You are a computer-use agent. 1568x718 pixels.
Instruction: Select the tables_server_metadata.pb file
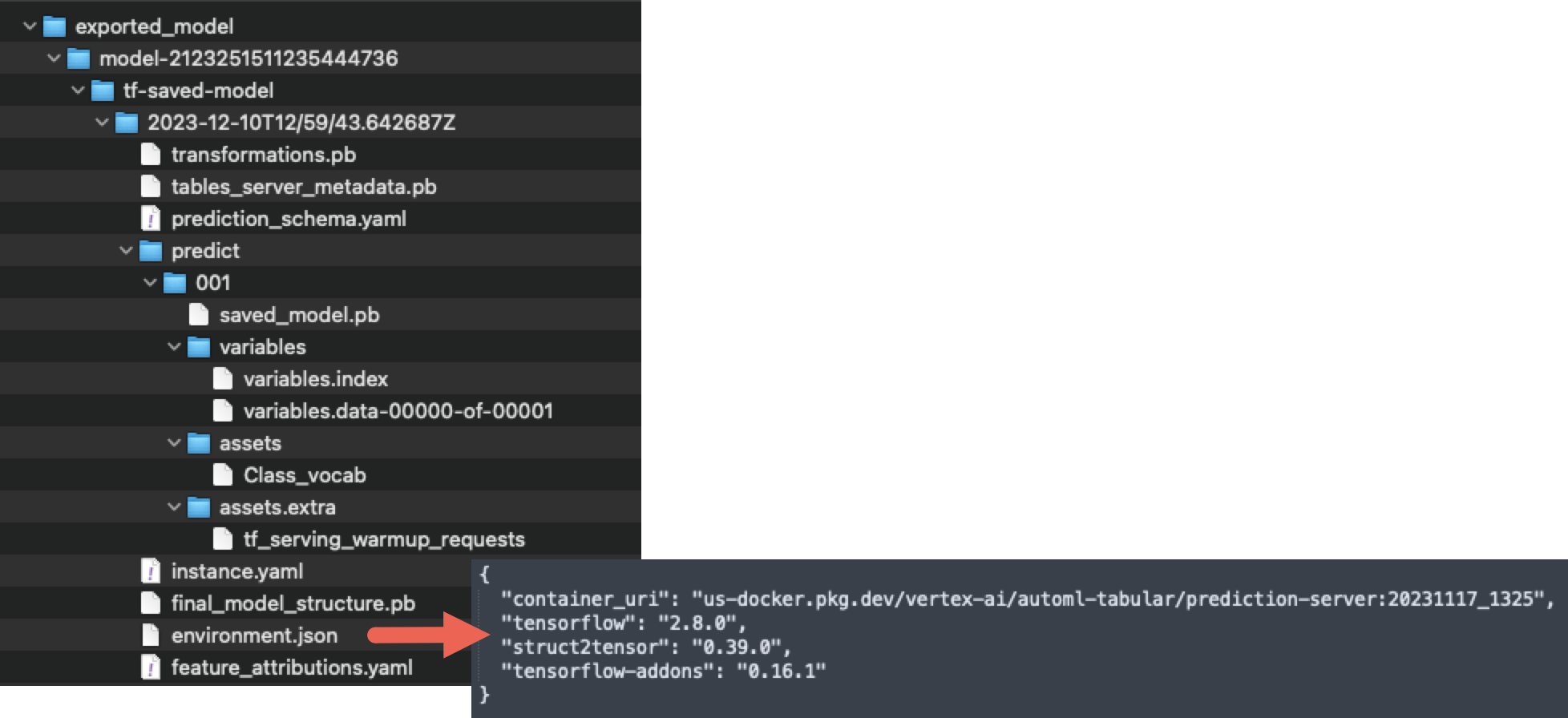305,186
